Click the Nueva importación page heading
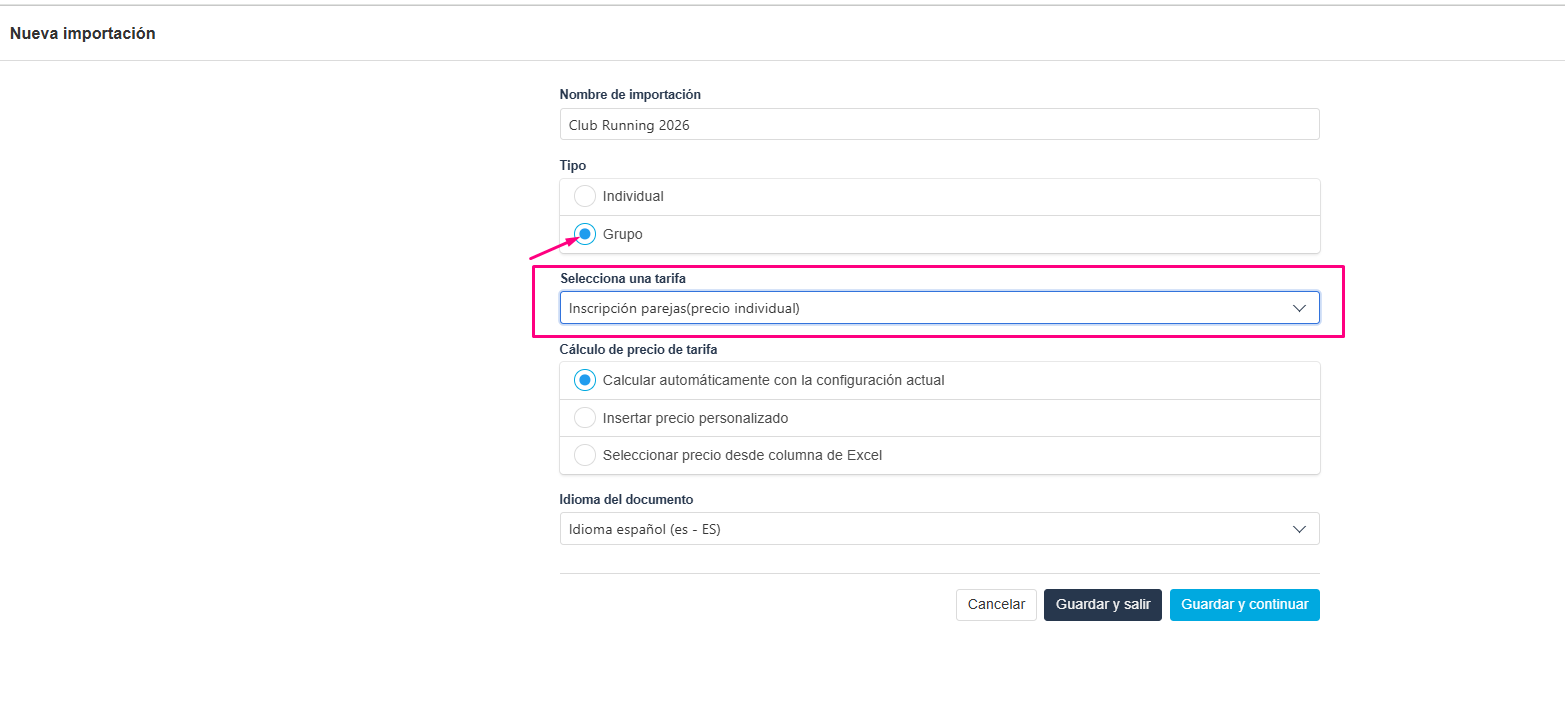This screenshot has width=1565, height=705. click(x=83, y=33)
